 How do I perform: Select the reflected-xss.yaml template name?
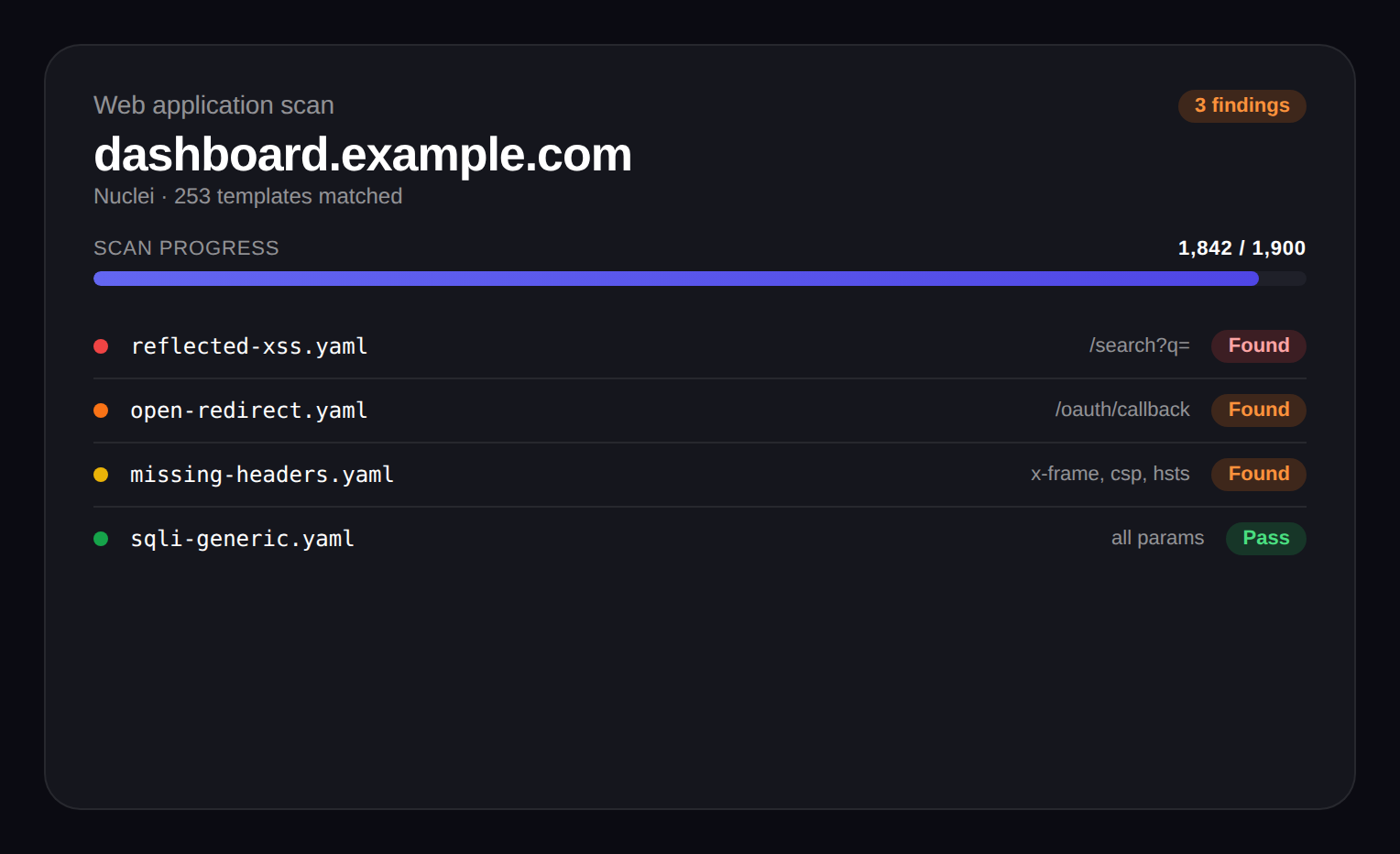[249, 346]
